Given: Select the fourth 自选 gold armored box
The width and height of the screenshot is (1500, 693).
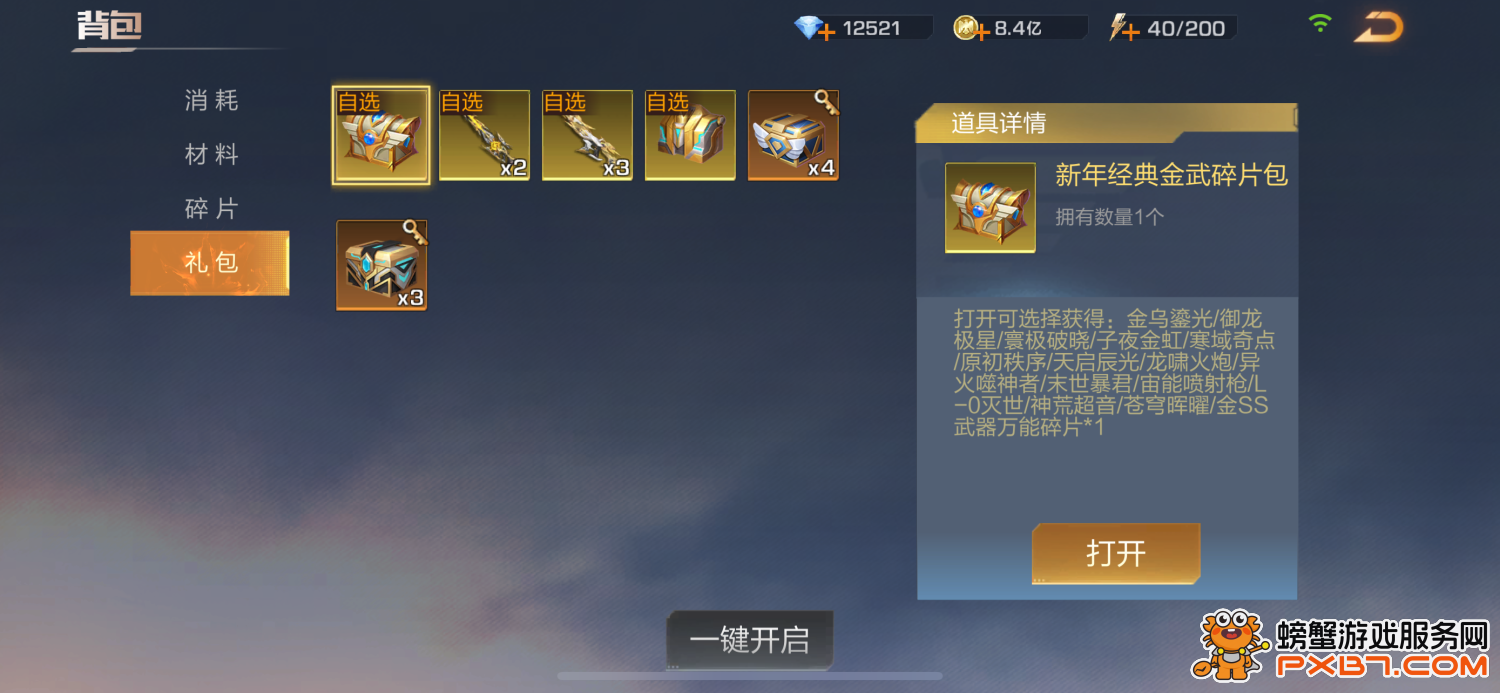Looking at the screenshot, I should pos(690,136).
